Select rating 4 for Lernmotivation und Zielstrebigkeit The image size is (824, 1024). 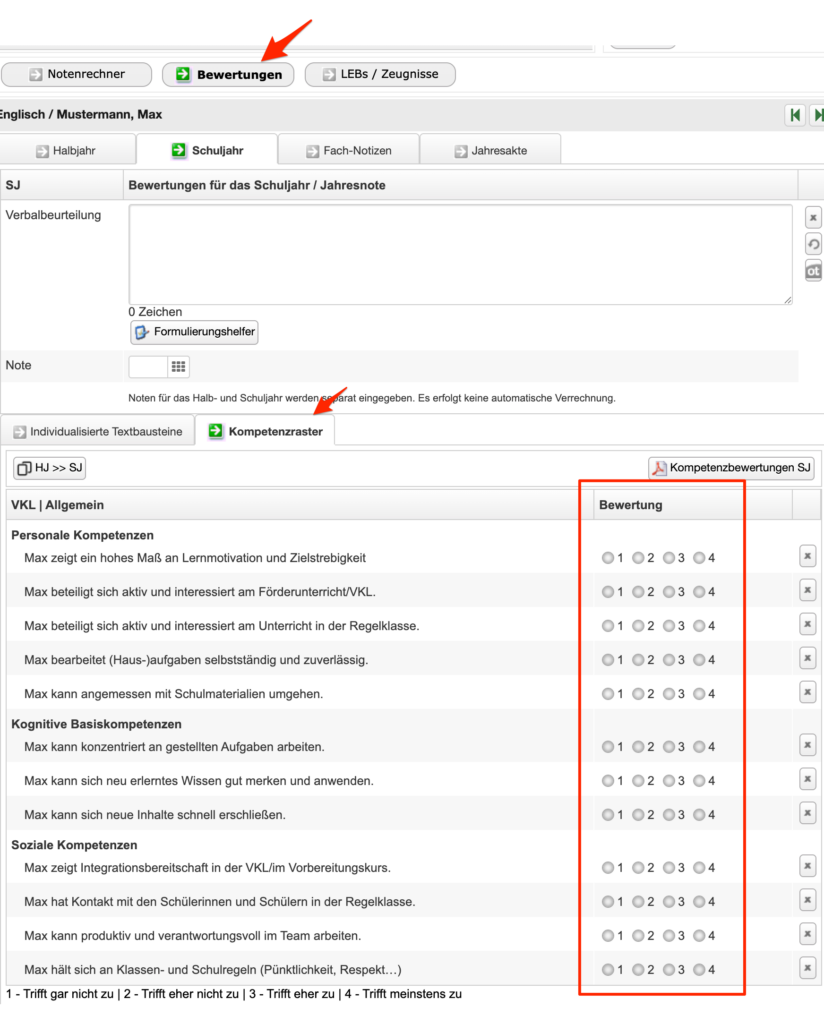click(699, 558)
